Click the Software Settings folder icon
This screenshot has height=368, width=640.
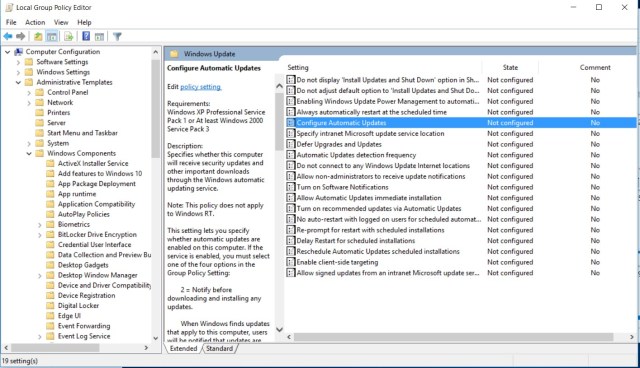(x=29, y=62)
